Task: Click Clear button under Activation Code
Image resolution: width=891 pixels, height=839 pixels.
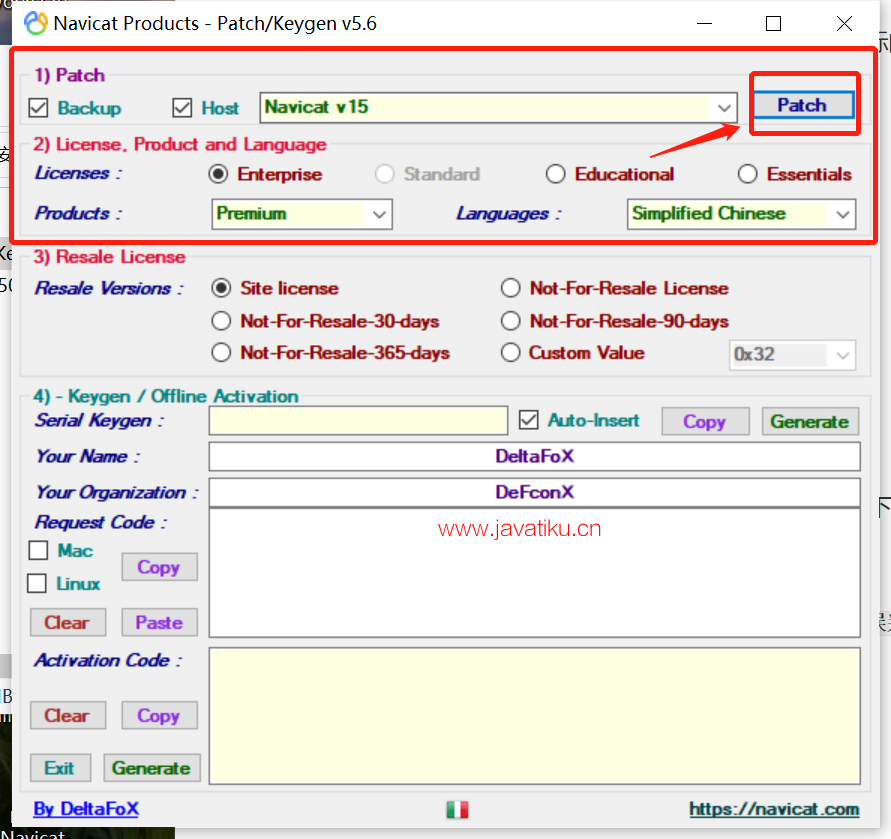Action: [x=68, y=715]
